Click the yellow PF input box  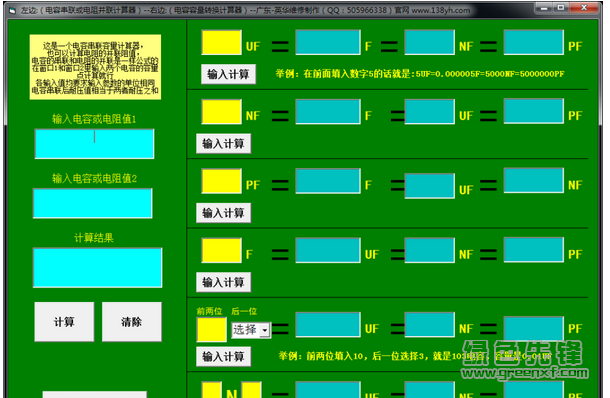tap(221, 181)
